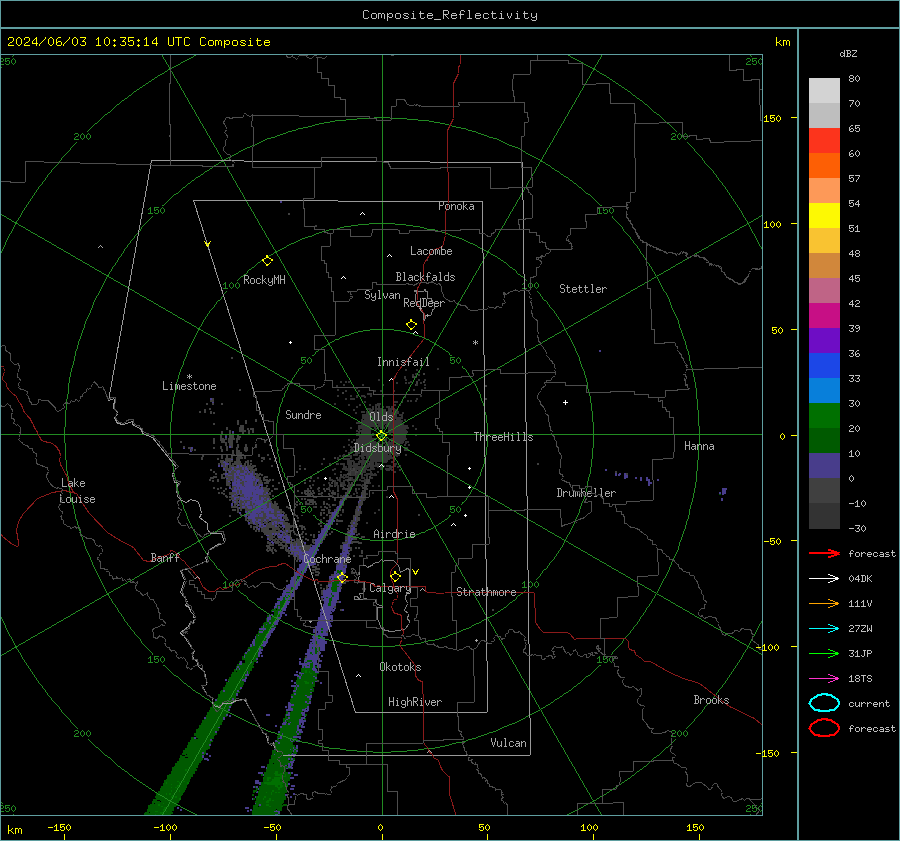The width and height of the screenshot is (900, 841).
Task: Click the Sundre label on map
Action: click(303, 414)
